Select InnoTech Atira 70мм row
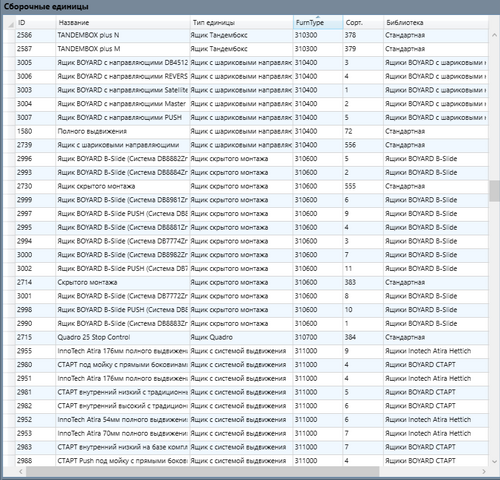 [246, 433]
